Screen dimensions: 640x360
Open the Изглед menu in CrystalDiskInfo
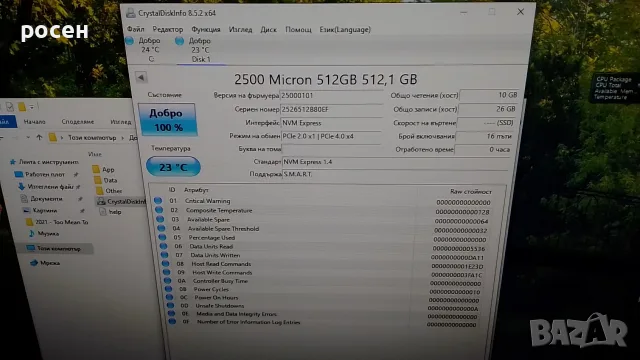pyautogui.click(x=240, y=29)
